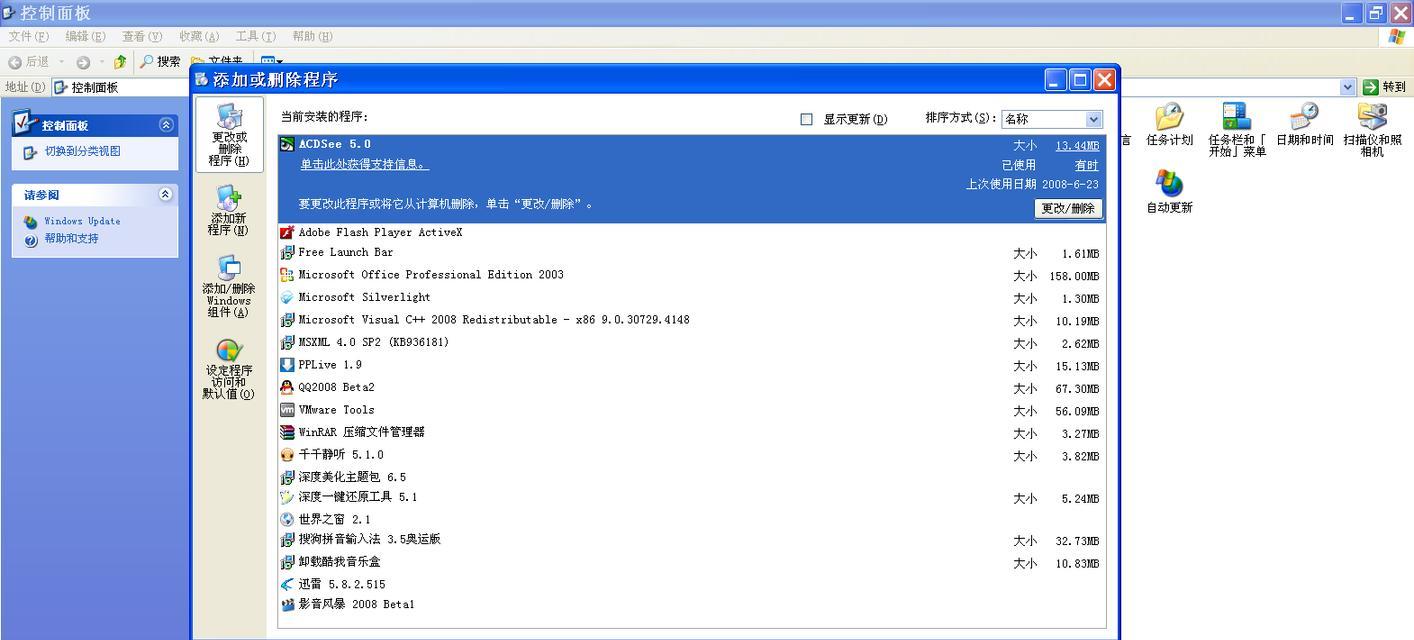The height and width of the screenshot is (640, 1414).
Task: Select the 迅雷 5.8.2.515 icon
Action: [x=287, y=585]
